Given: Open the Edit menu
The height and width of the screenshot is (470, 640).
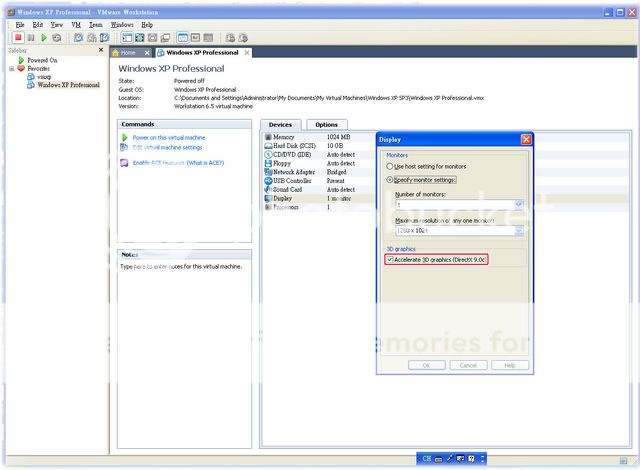Looking at the screenshot, I should click(x=38, y=25).
